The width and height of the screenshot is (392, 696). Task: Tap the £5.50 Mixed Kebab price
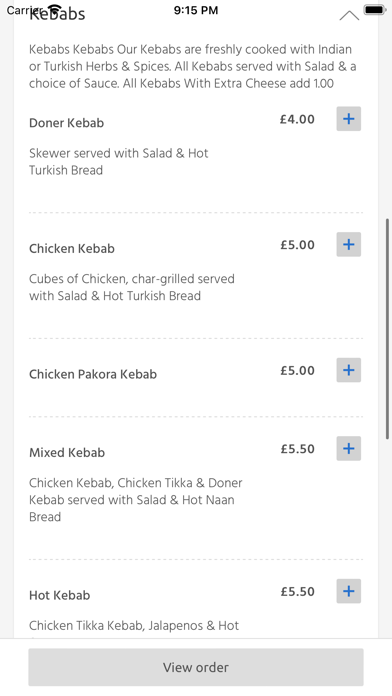tap(297, 449)
